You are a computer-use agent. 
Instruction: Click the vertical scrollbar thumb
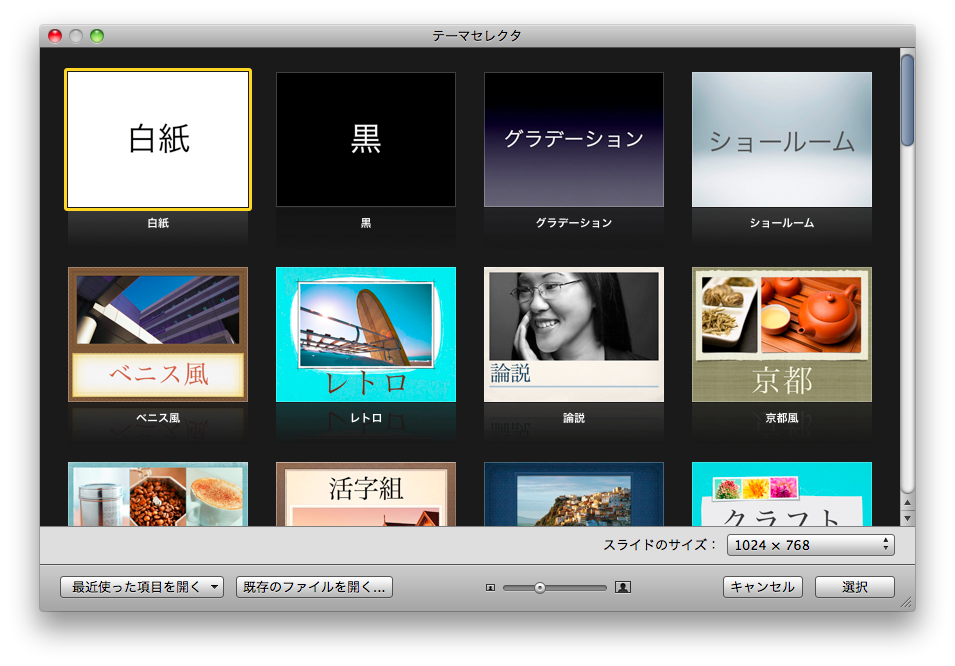pyautogui.click(x=907, y=100)
